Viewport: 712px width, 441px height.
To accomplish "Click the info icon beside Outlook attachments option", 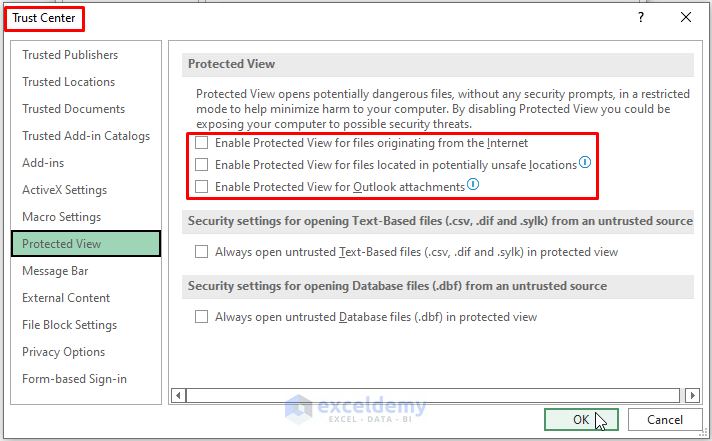I will click(x=473, y=186).
